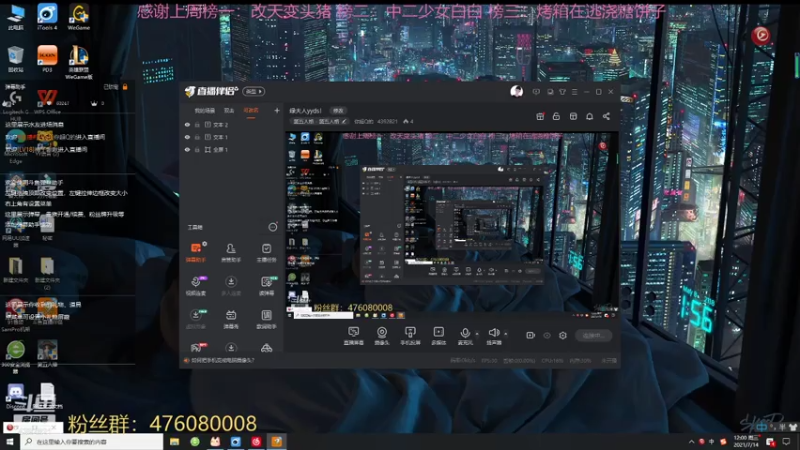Click the share icon above the preview
Screen dimensions: 800x450
pyautogui.click(x=606, y=116)
